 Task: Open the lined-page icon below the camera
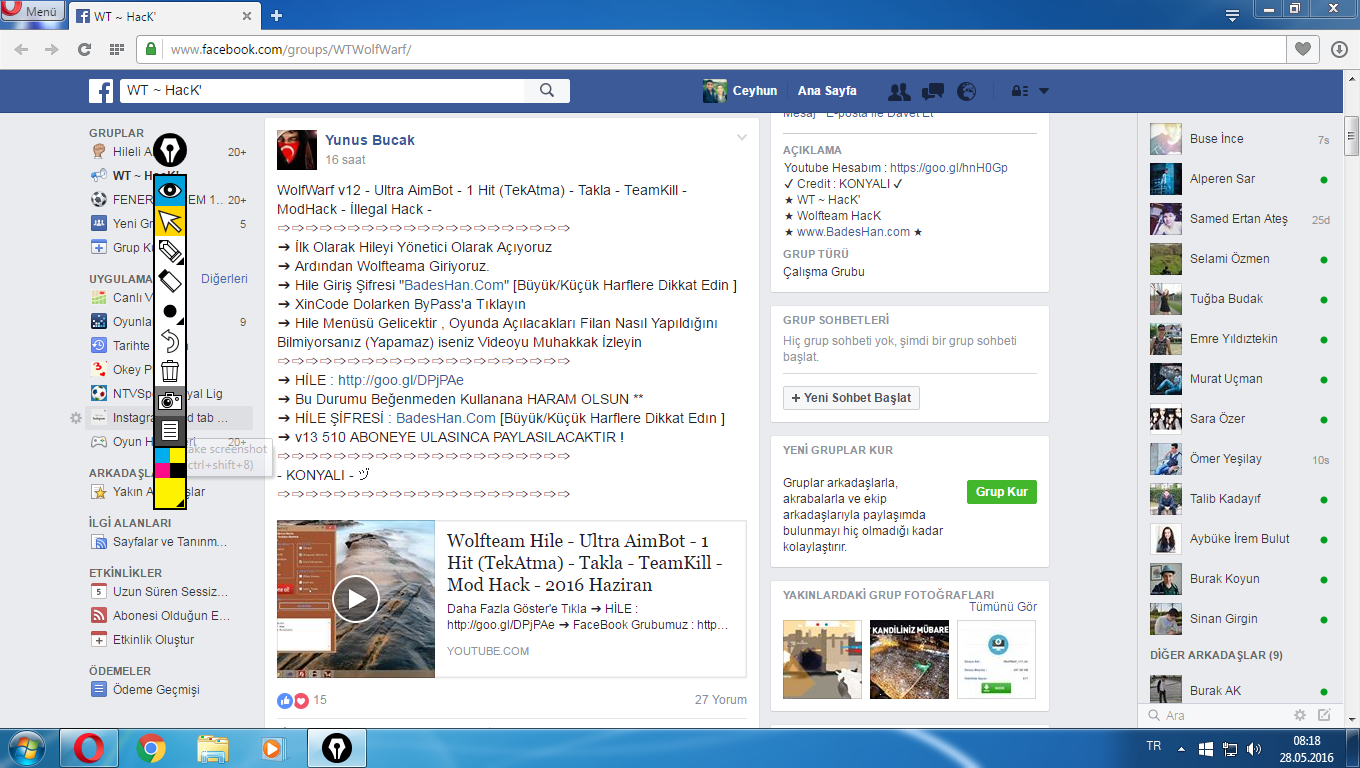pos(170,431)
